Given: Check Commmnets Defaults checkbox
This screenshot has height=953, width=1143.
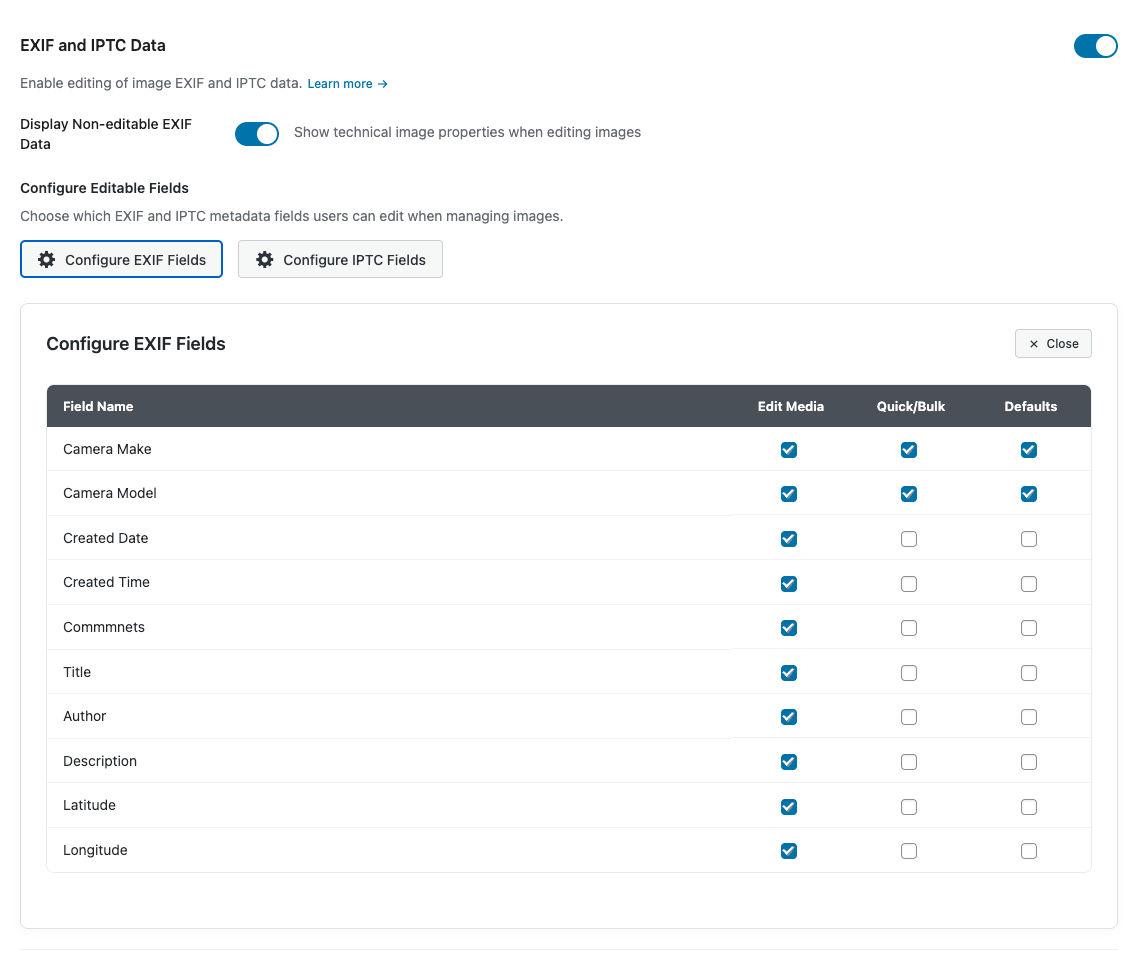Looking at the screenshot, I should click(1029, 628).
